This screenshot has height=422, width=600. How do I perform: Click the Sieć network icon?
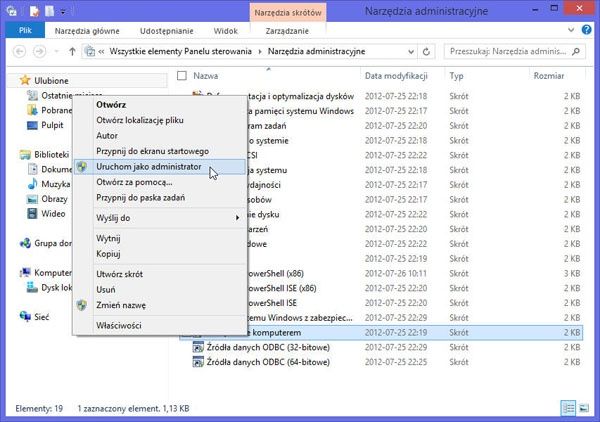click(x=25, y=316)
